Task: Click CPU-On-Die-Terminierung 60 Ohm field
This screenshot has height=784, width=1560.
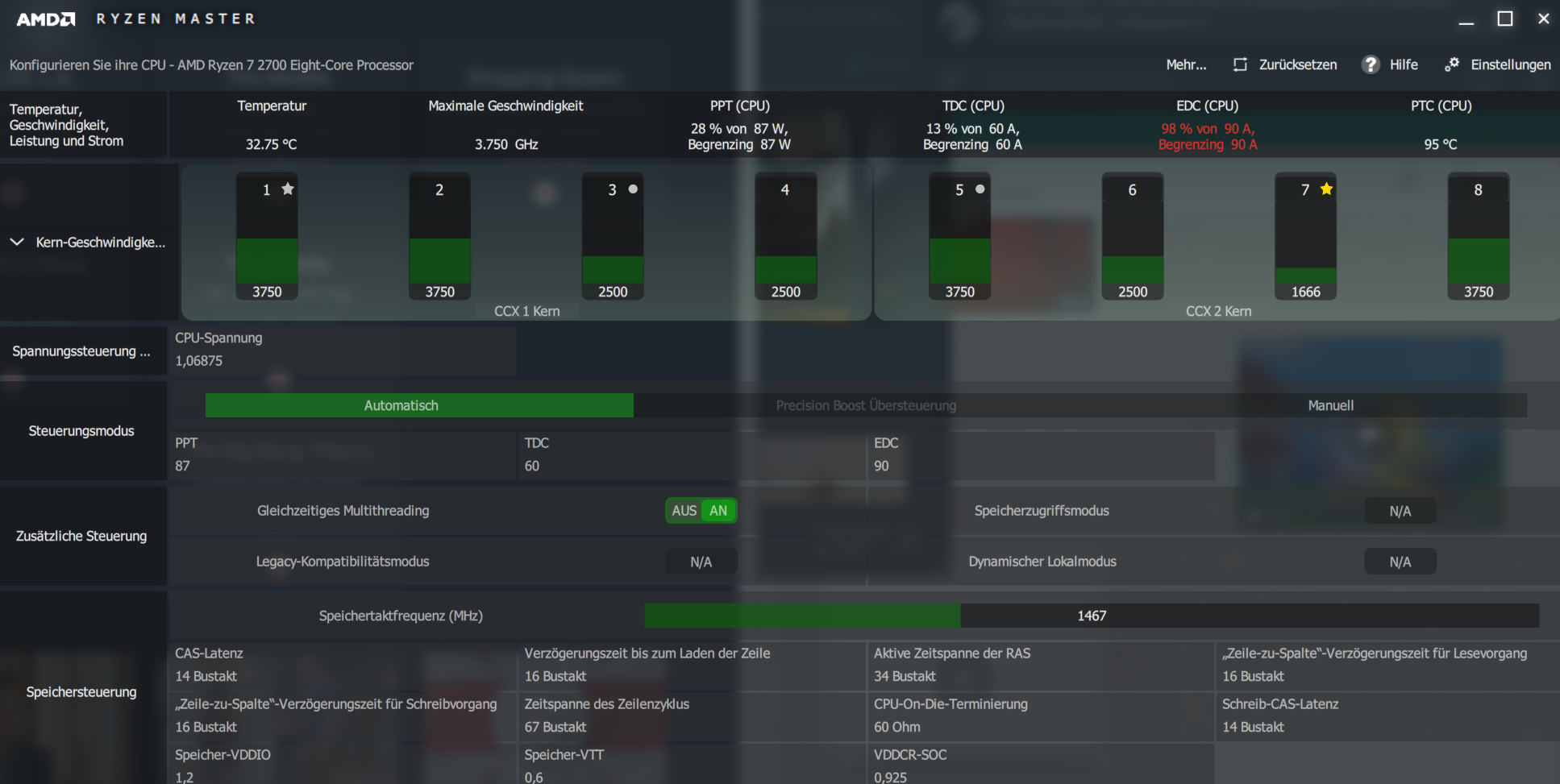Action: 1042,716
